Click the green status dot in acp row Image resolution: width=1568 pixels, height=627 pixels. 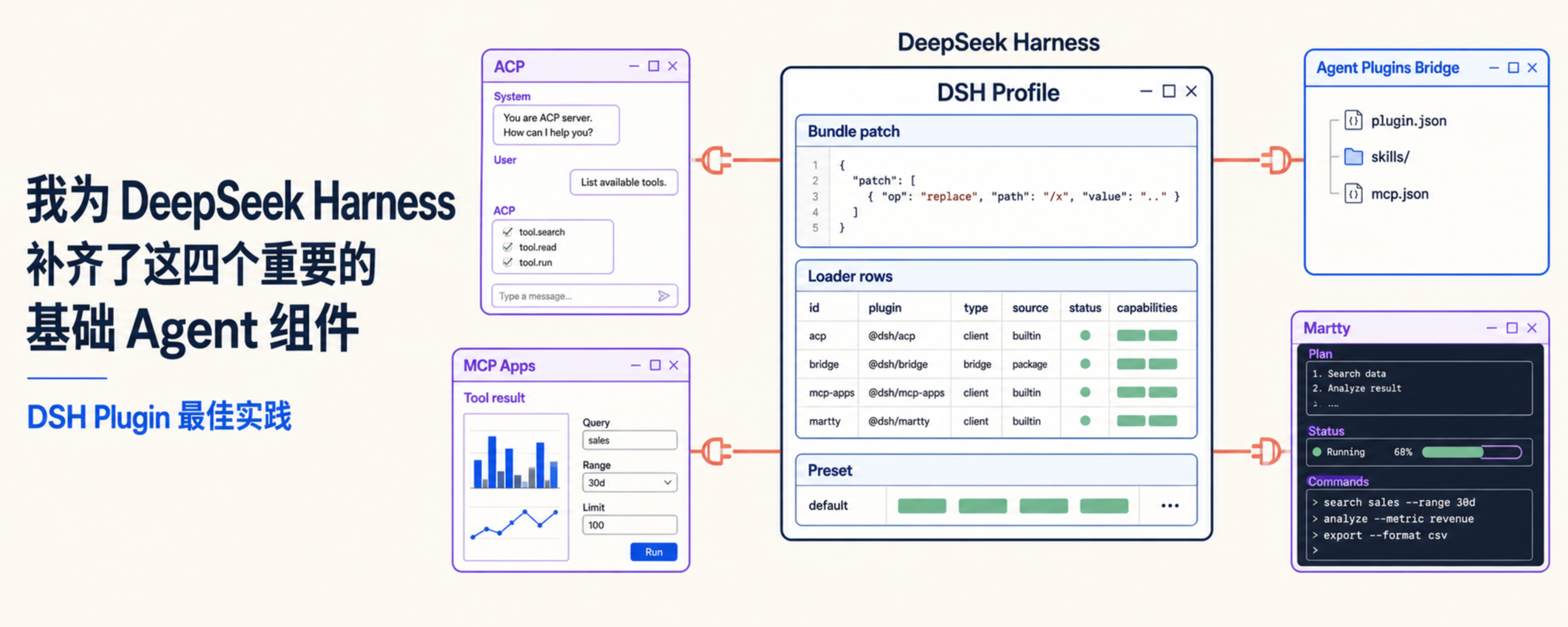pyautogui.click(x=1085, y=336)
